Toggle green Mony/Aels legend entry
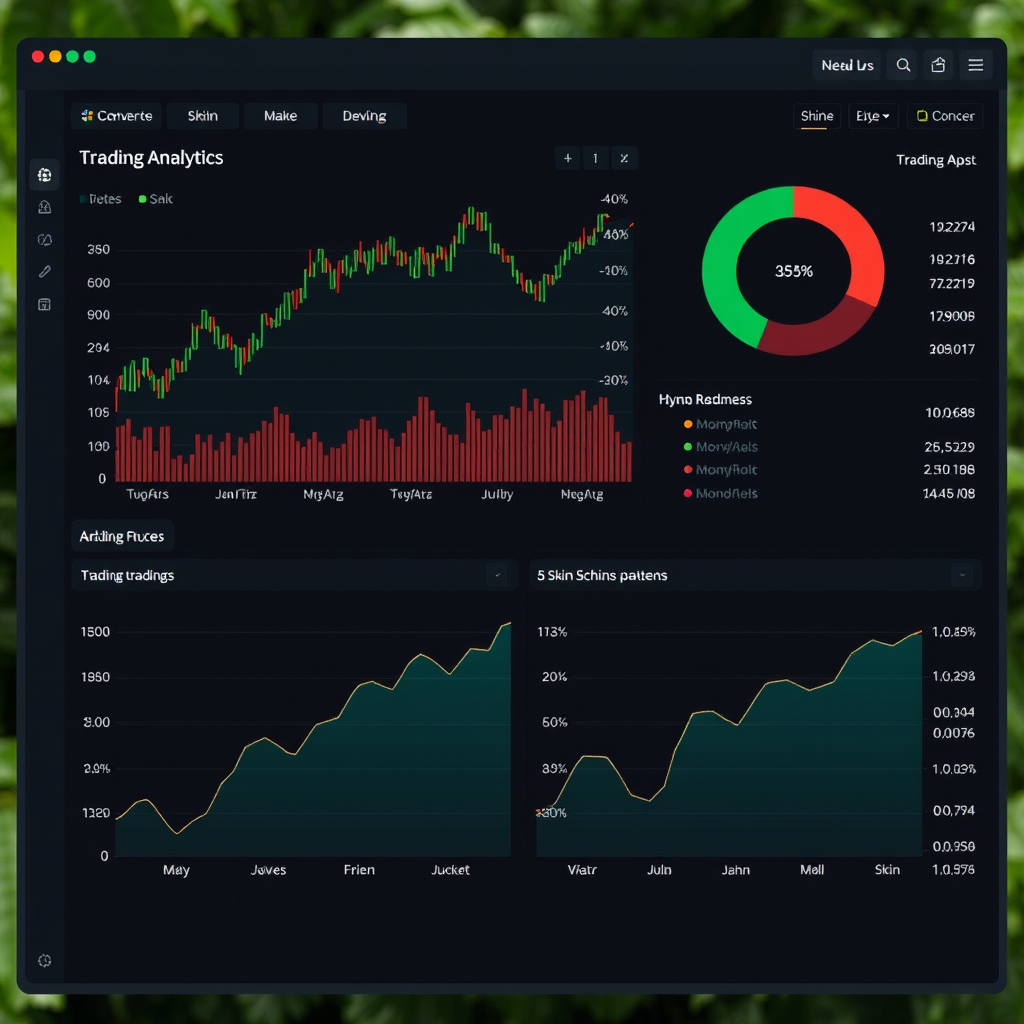Screen dimensions: 1024x1024 click(720, 447)
